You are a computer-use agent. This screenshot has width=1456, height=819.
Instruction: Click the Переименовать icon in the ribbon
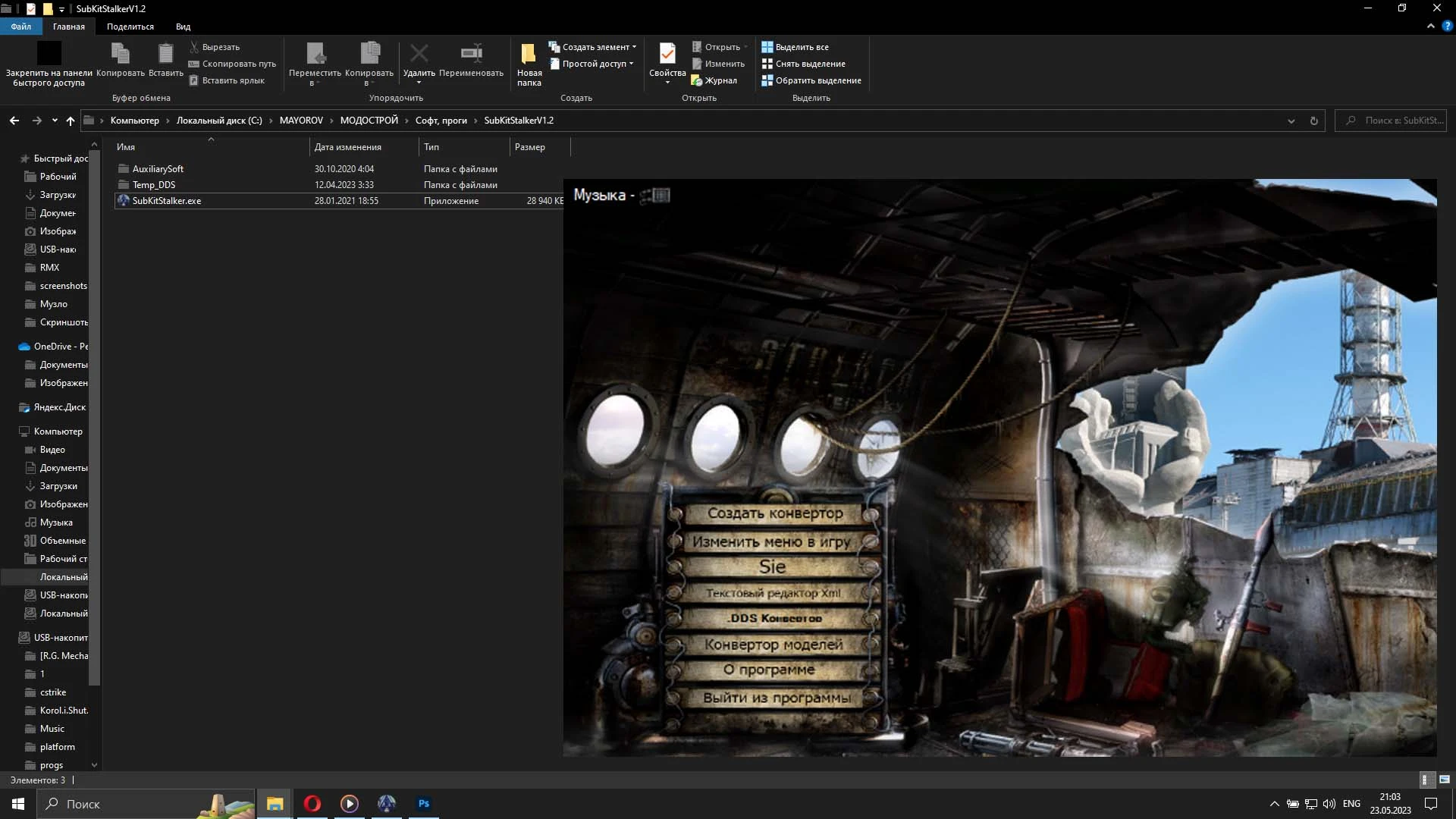[x=470, y=53]
